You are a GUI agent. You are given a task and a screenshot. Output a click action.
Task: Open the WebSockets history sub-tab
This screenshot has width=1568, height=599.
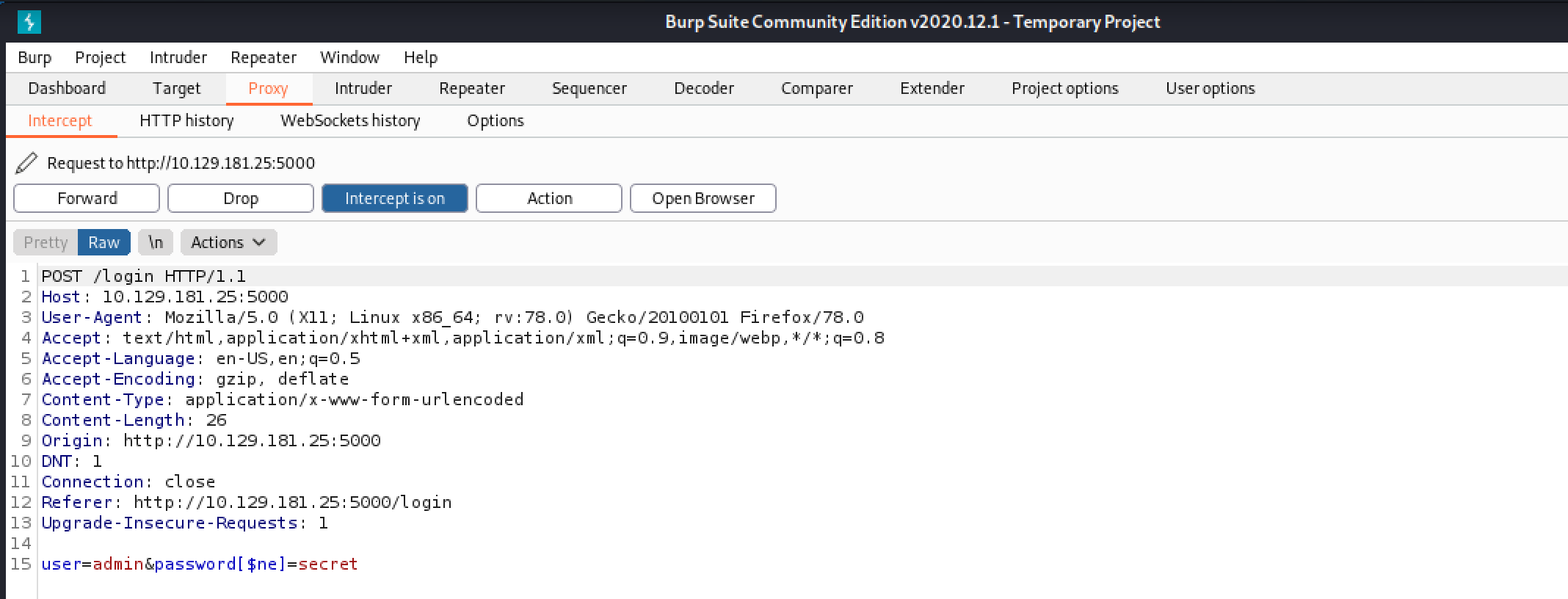[350, 120]
